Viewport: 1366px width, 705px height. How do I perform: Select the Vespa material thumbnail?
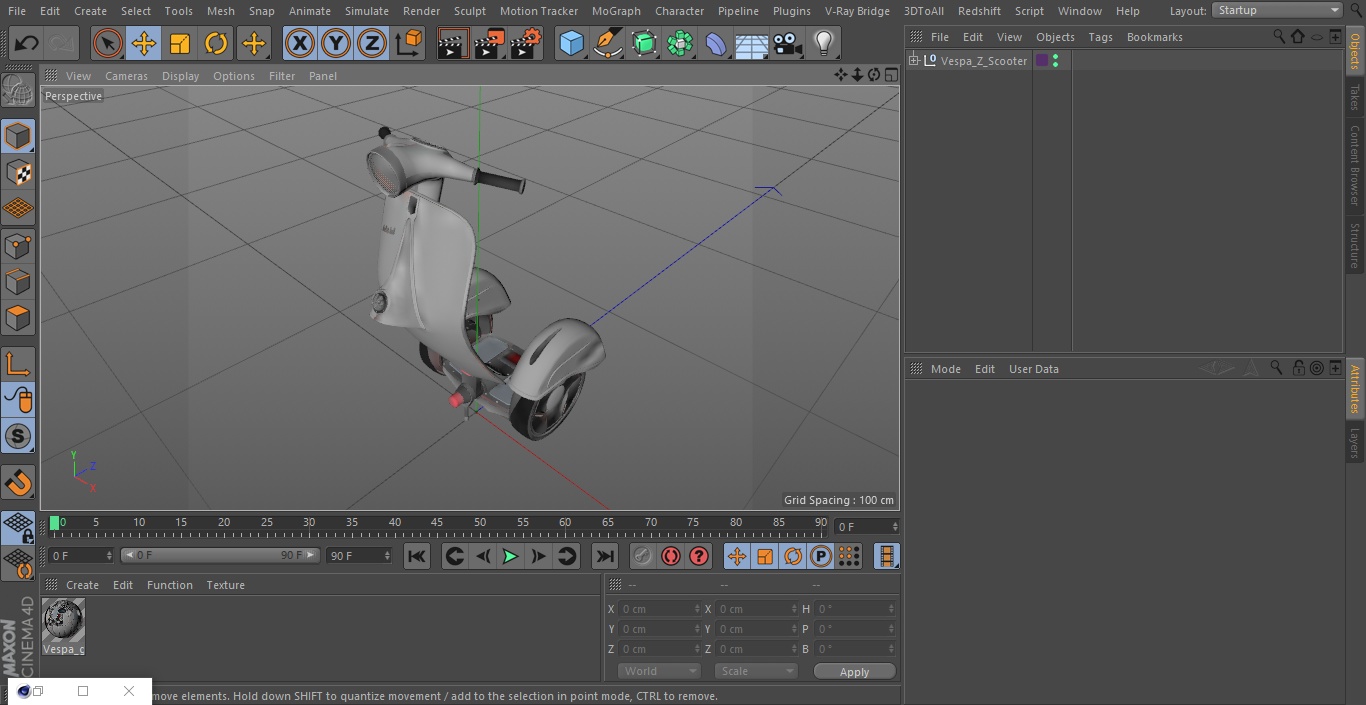[64, 621]
